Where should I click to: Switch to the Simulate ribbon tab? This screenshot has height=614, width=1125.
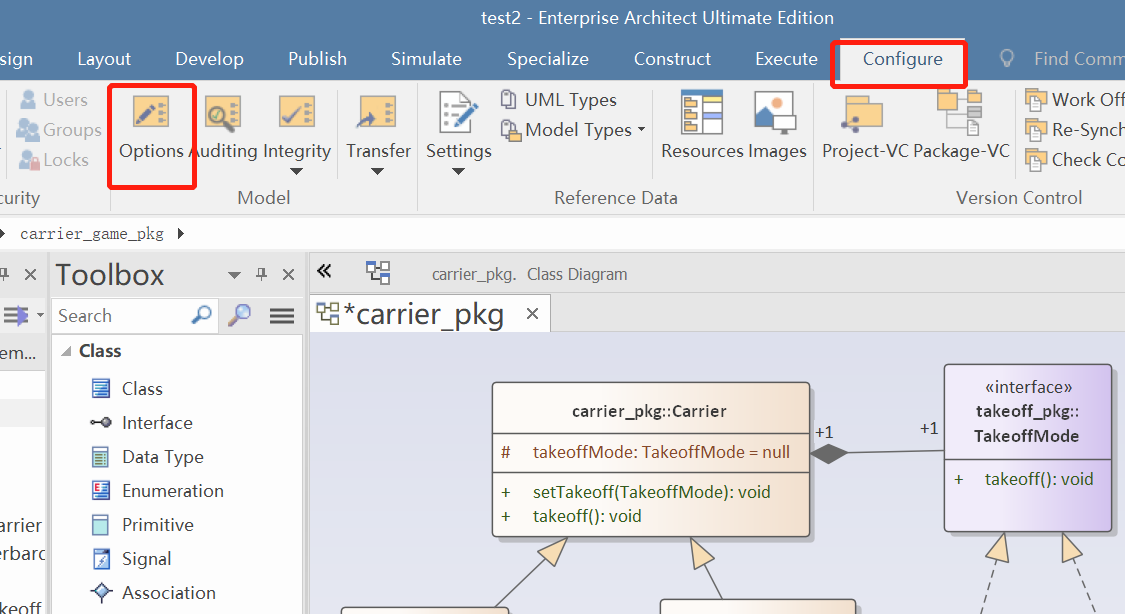[426, 59]
